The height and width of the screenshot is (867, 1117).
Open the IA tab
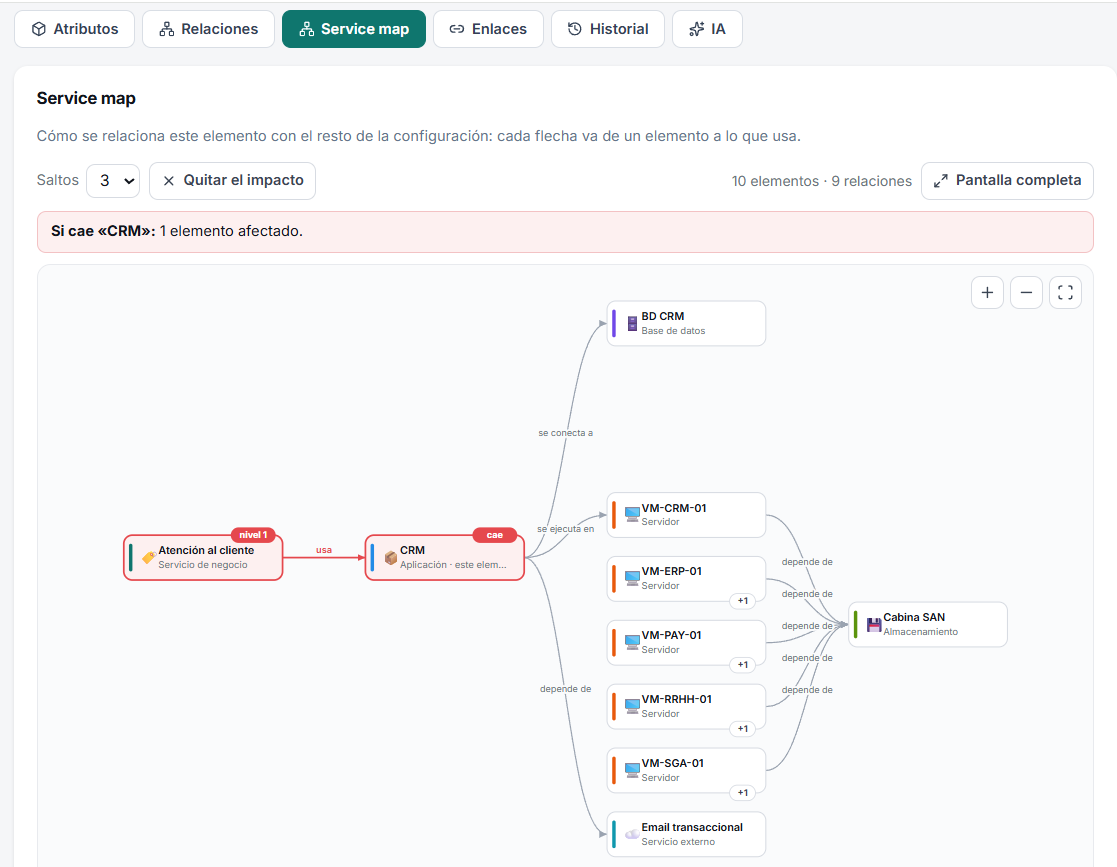click(x=707, y=29)
